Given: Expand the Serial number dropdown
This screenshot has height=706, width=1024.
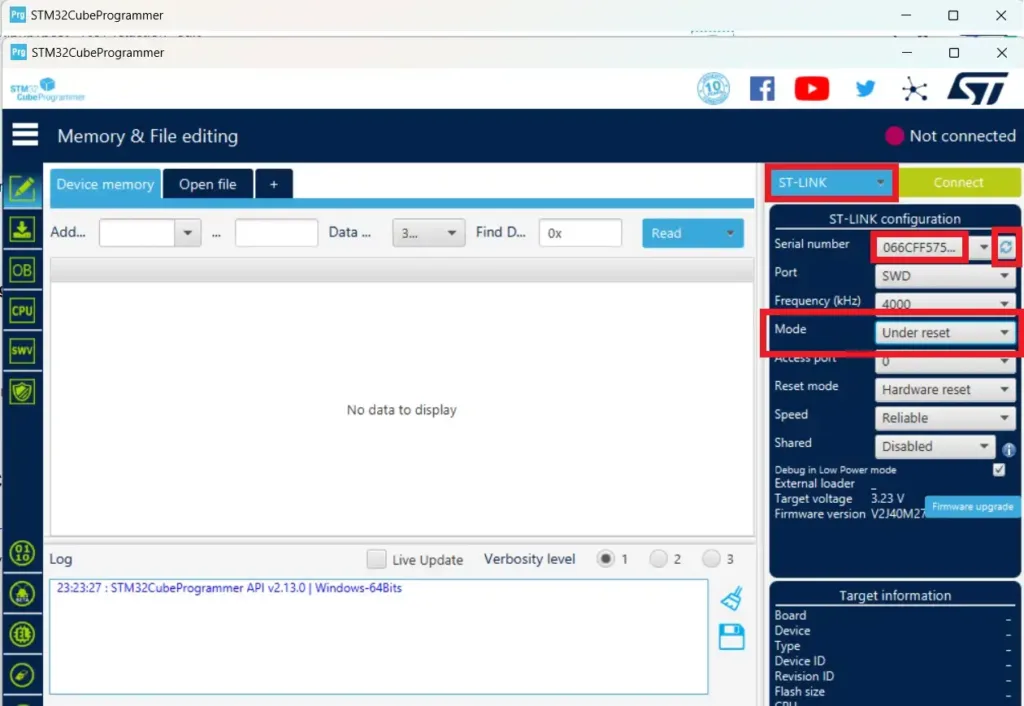Looking at the screenshot, I should (x=984, y=248).
